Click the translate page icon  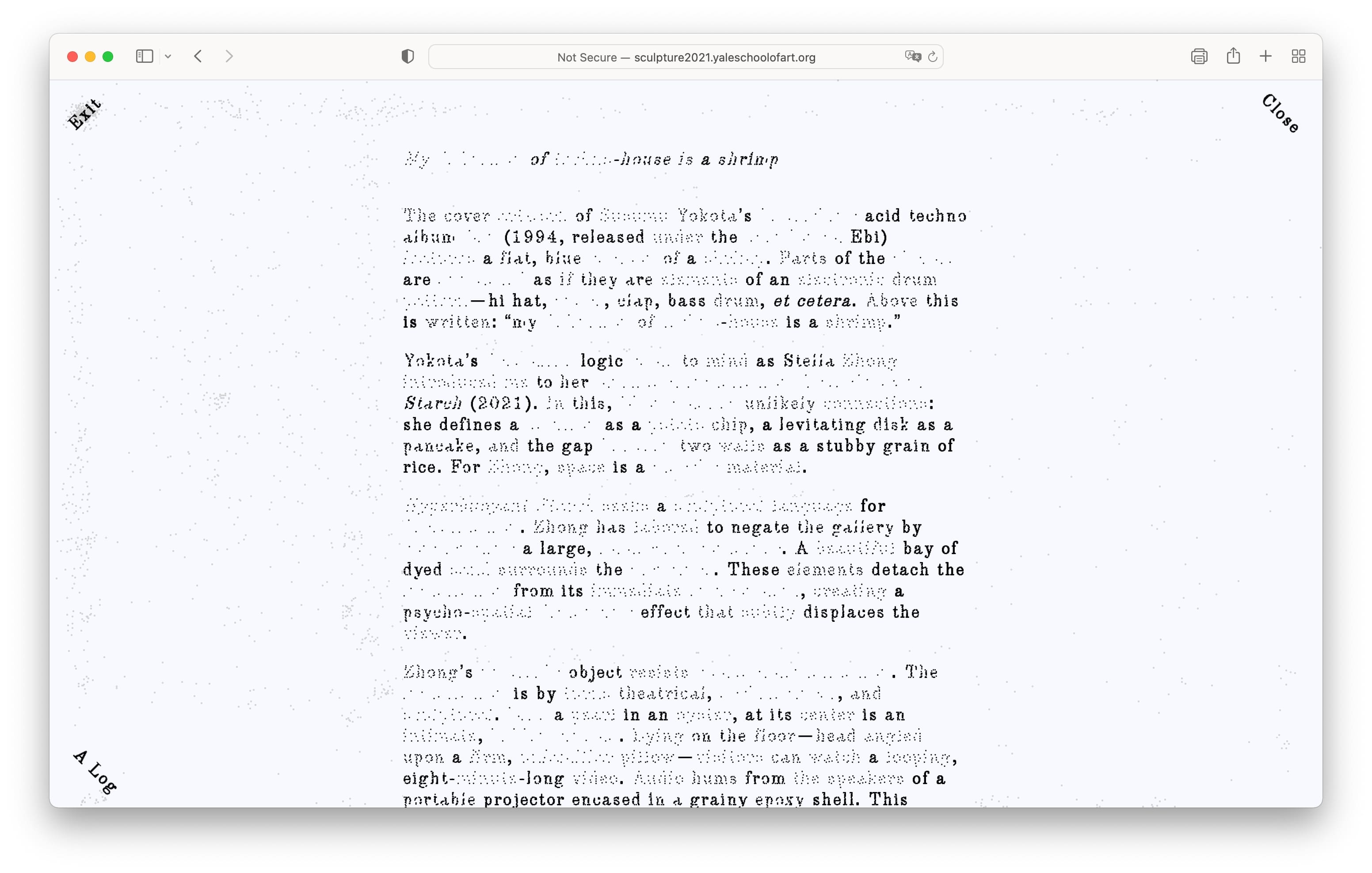tap(912, 57)
